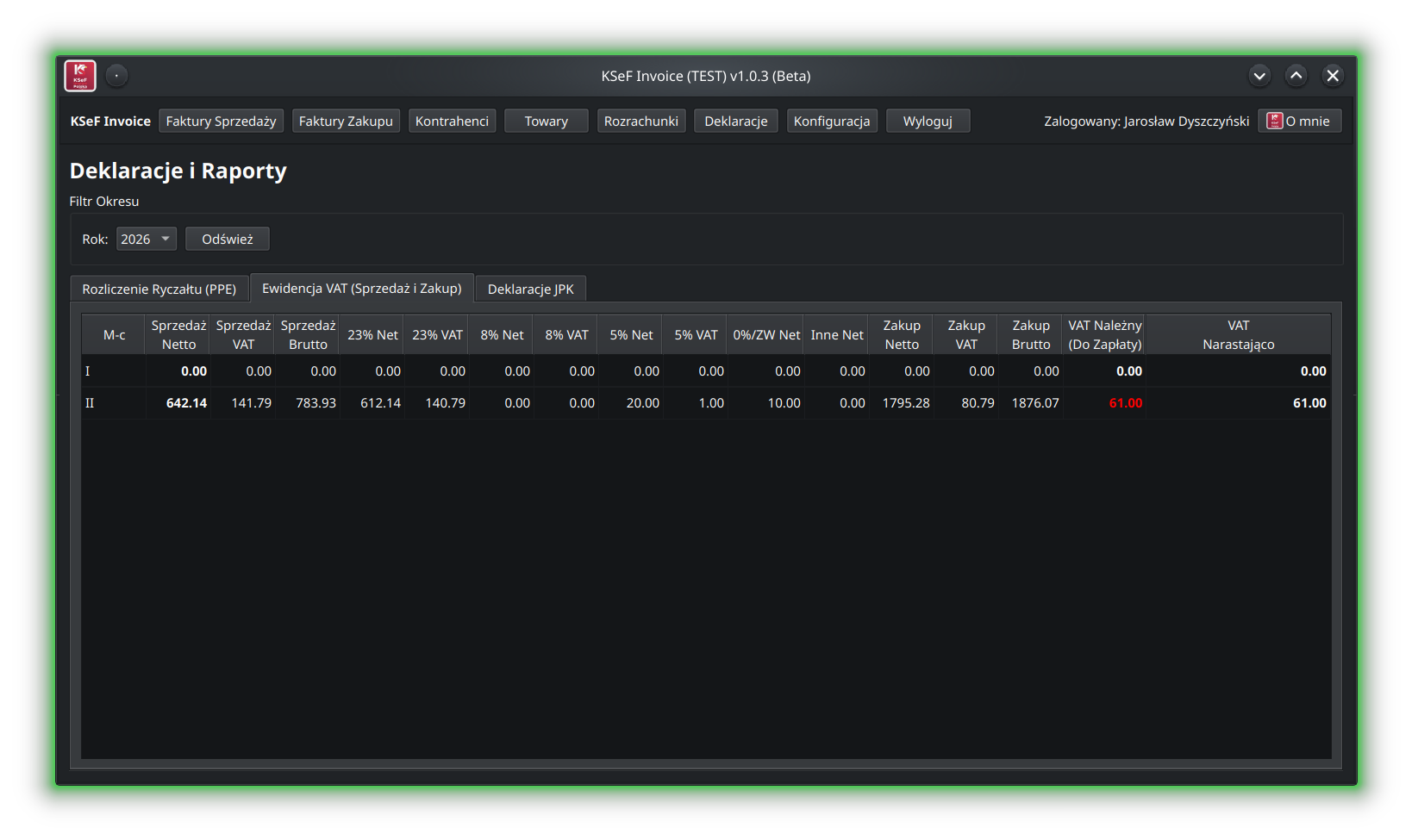The width and height of the screenshot is (1412, 840).
Task: Maximize window using up chevron icon
Action: coord(1296,76)
